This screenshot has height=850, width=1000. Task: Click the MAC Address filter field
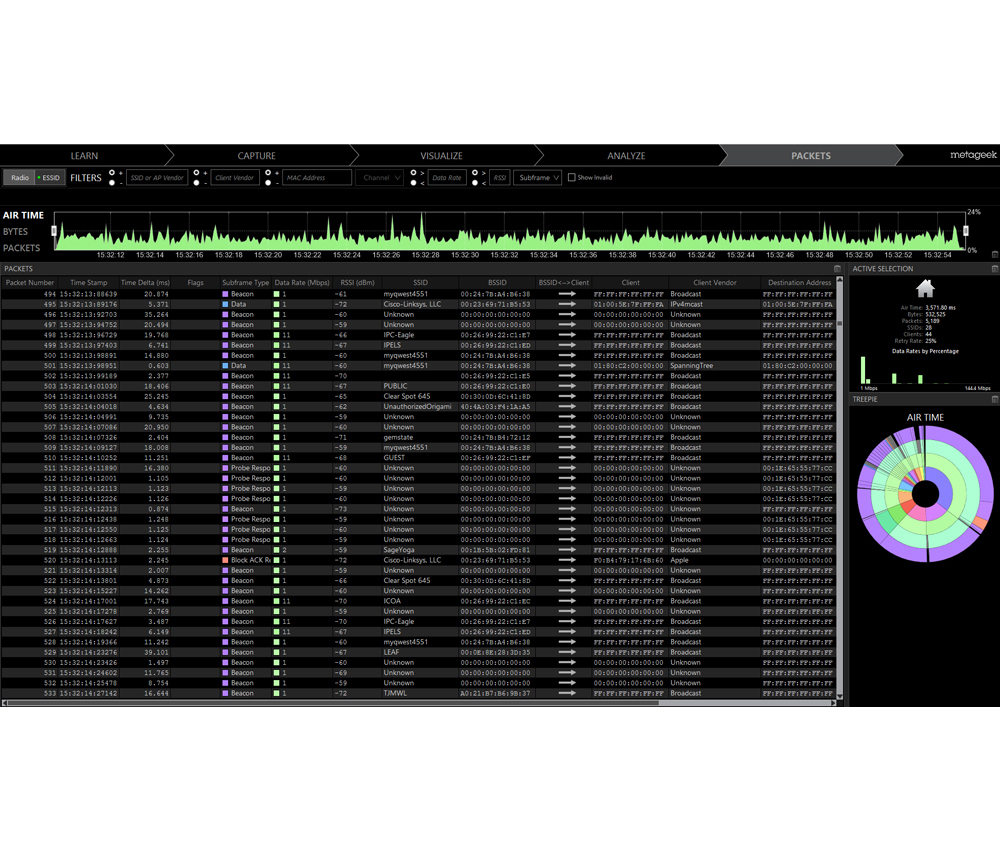pos(316,177)
